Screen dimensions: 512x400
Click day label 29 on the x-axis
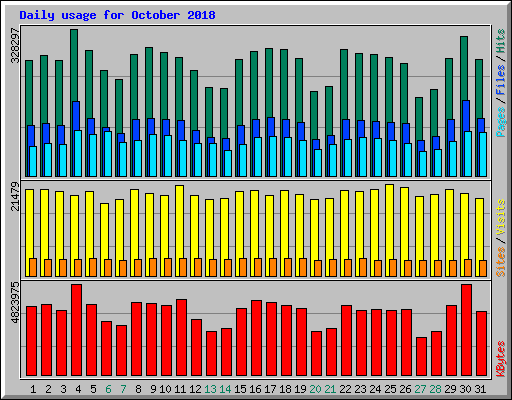pos(450,389)
